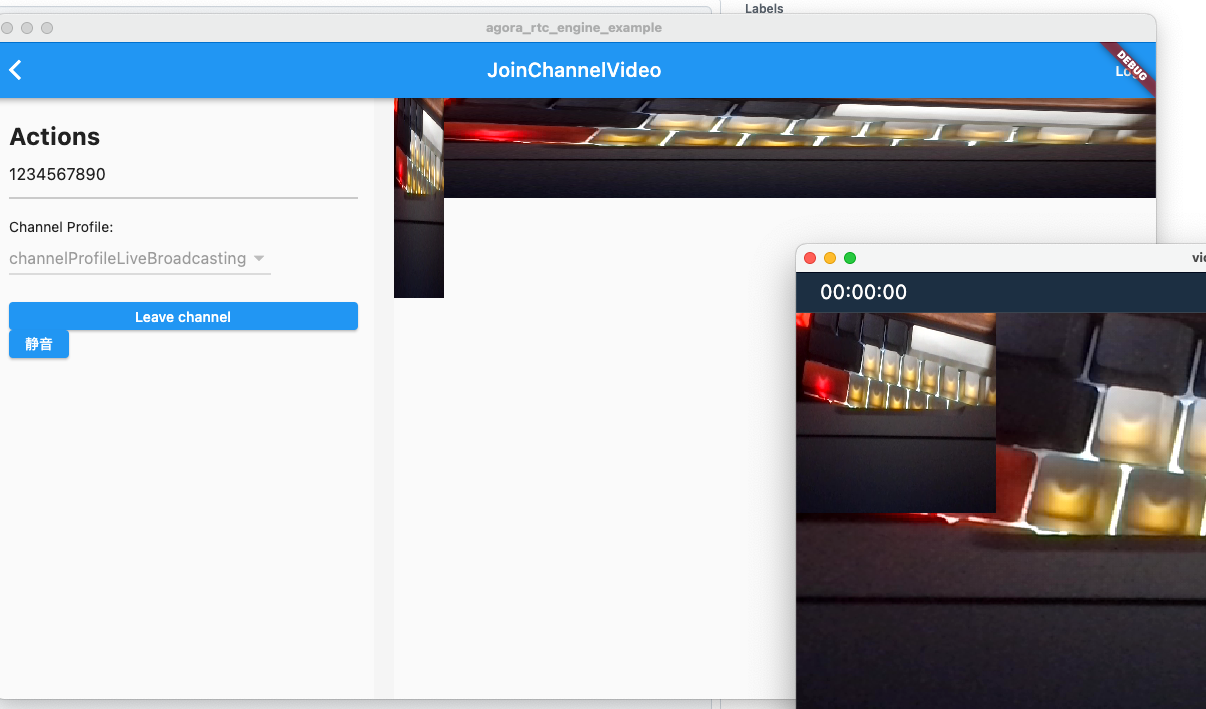Click the green zoom button on the video window

[x=850, y=257]
